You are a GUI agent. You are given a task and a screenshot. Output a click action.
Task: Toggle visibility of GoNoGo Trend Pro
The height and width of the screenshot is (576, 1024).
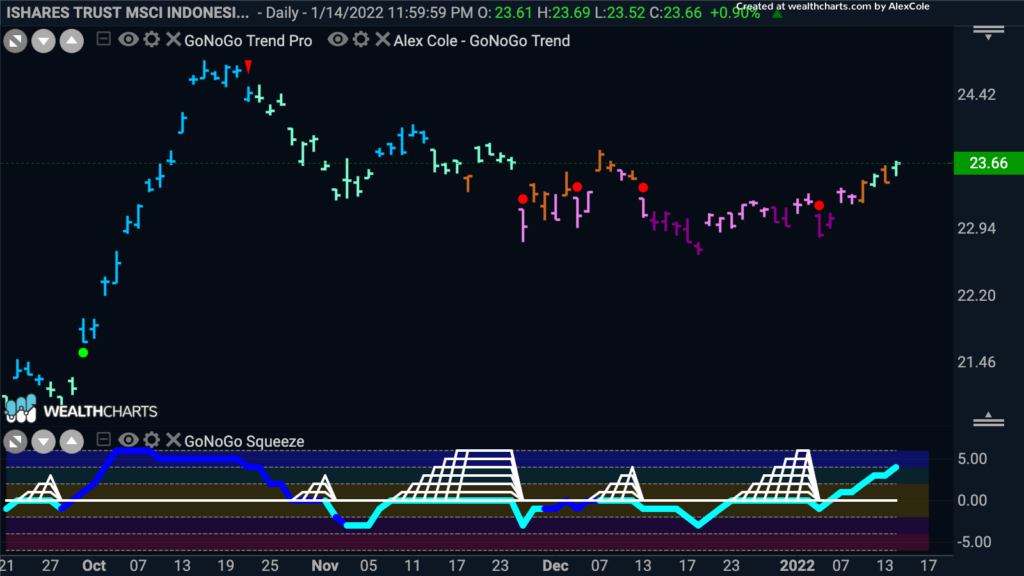pyautogui.click(x=128, y=40)
